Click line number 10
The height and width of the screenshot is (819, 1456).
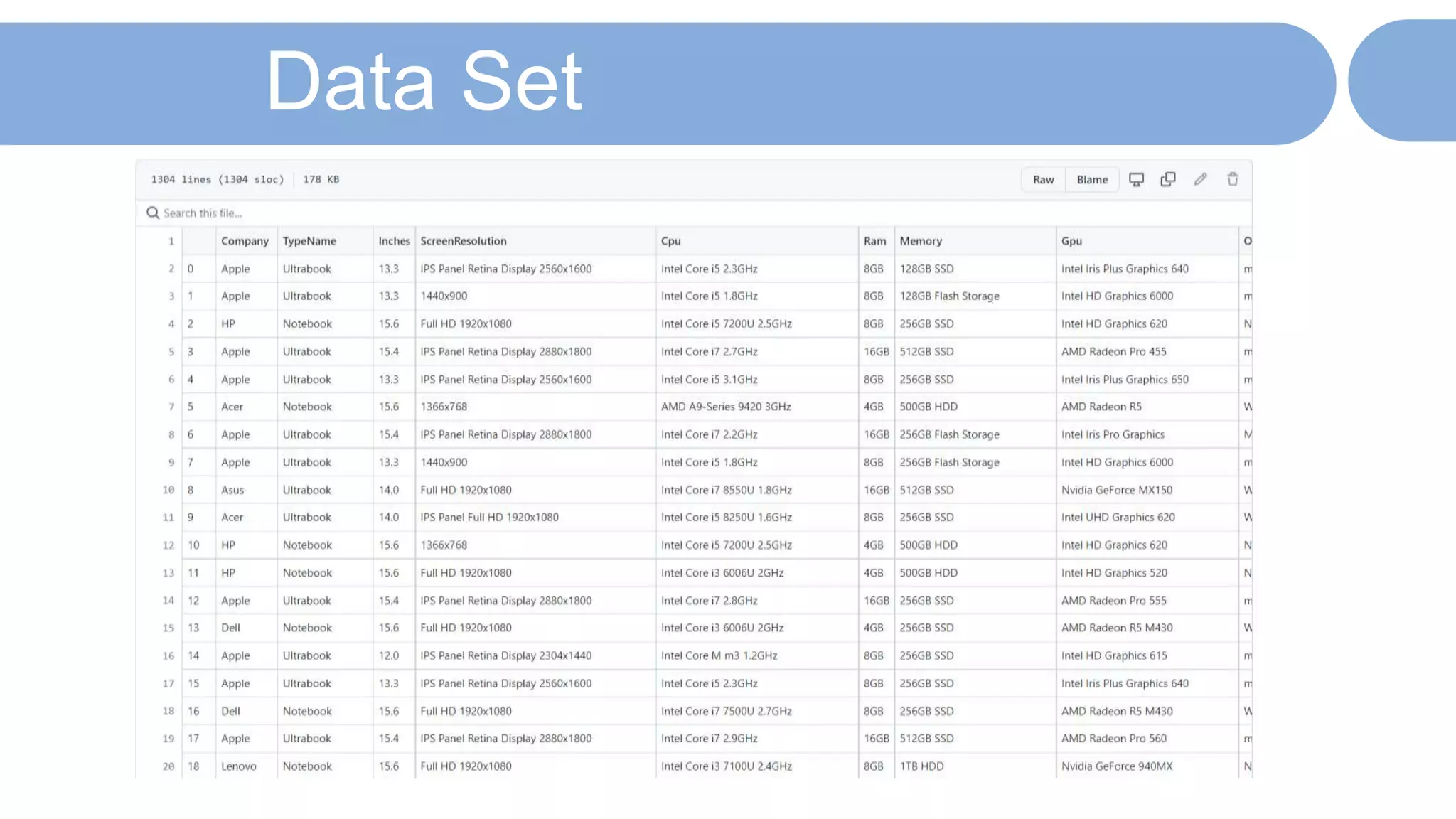click(x=168, y=490)
